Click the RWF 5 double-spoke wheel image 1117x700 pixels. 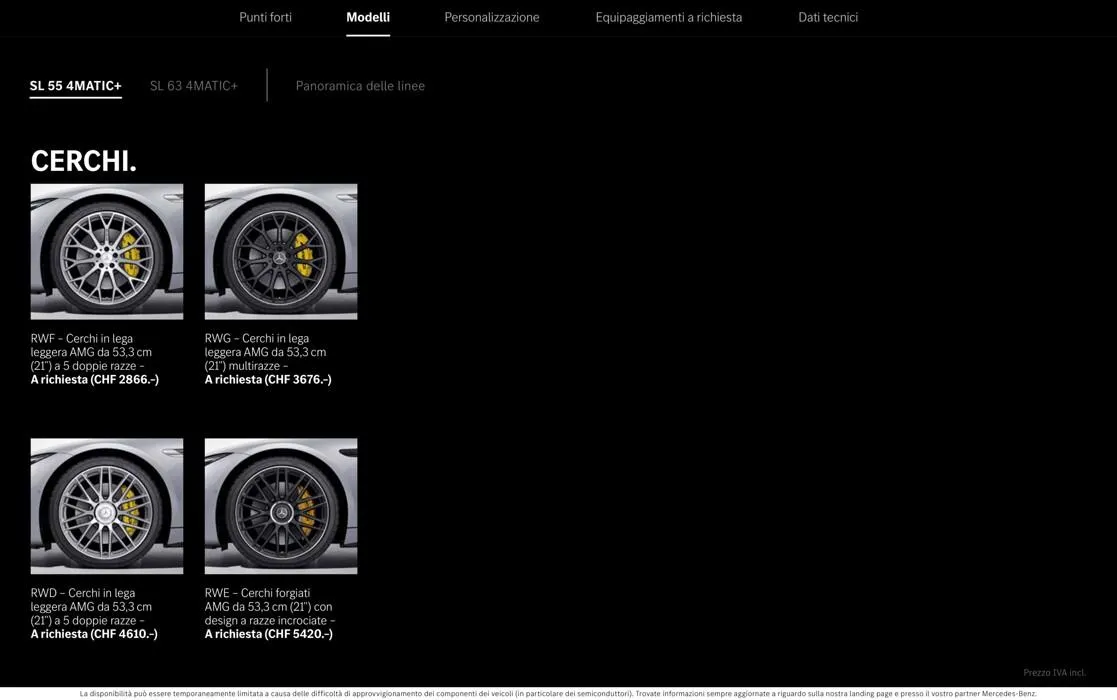pyautogui.click(x=107, y=251)
